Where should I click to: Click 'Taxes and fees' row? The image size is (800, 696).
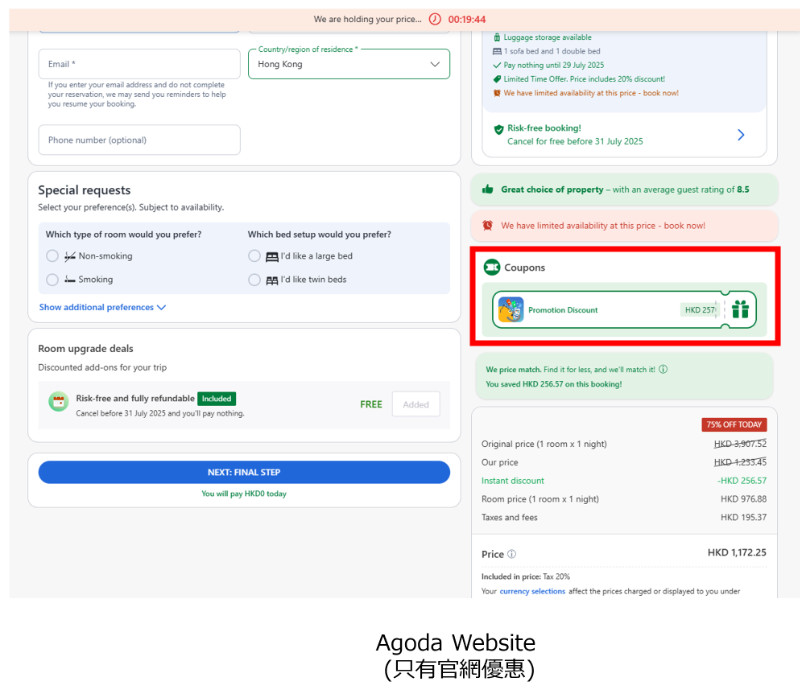(x=623, y=517)
